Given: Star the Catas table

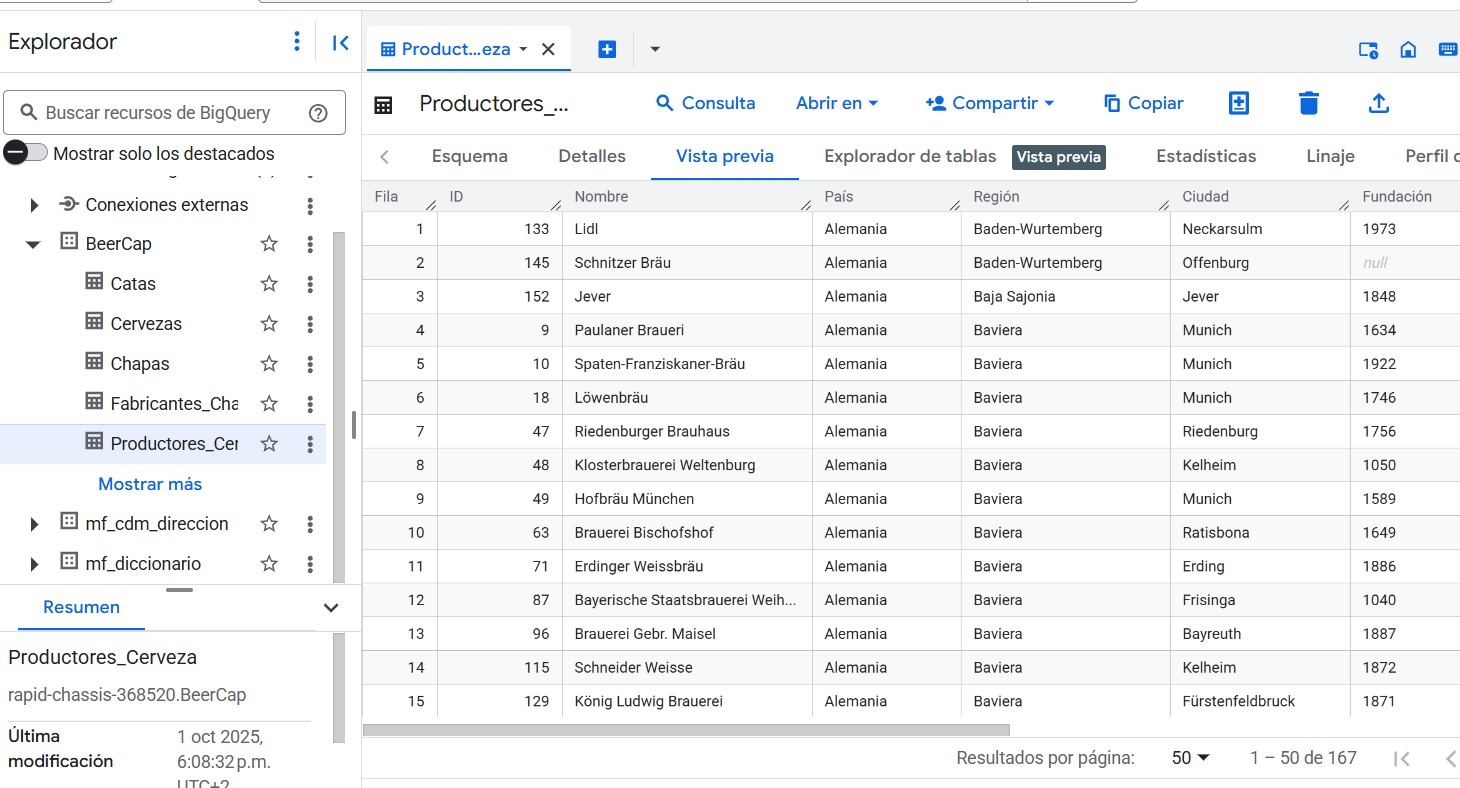Looking at the screenshot, I should pos(269,284).
